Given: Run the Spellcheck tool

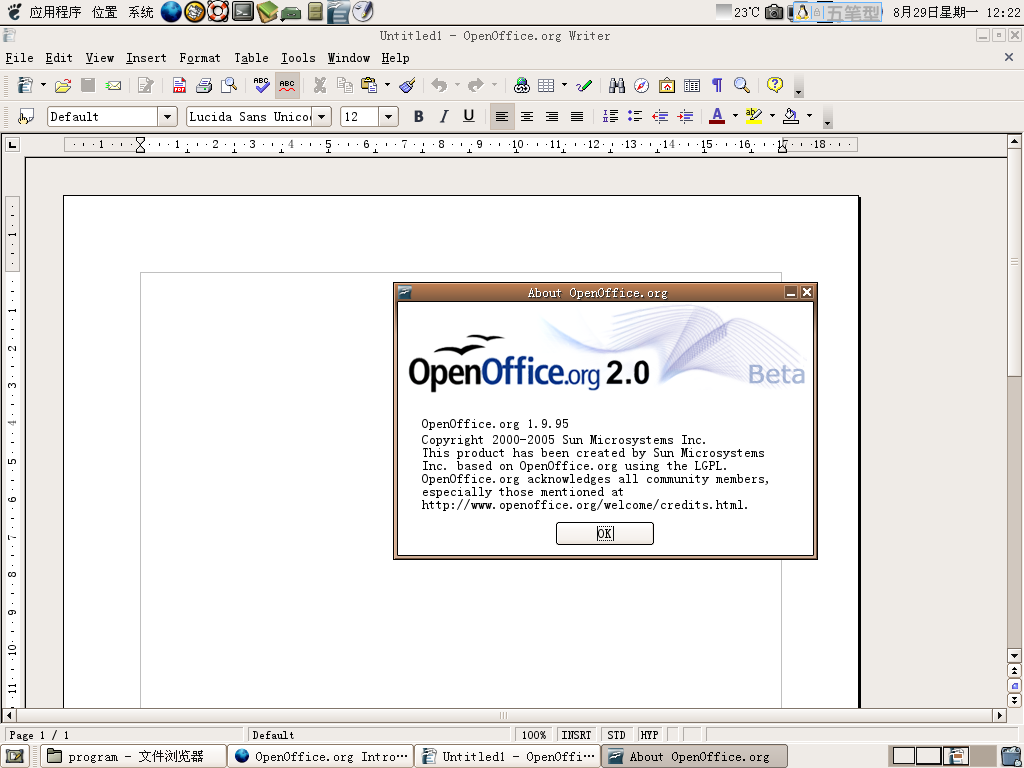Looking at the screenshot, I should coord(261,85).
